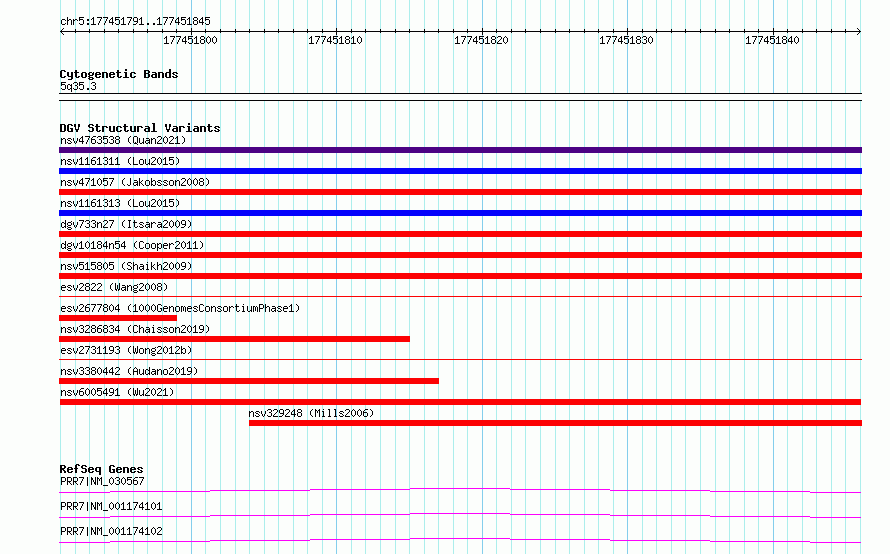890x554 pixels.
Task: Open the nsv3286834 (Chaisson2019) variant
Action: 135,329
